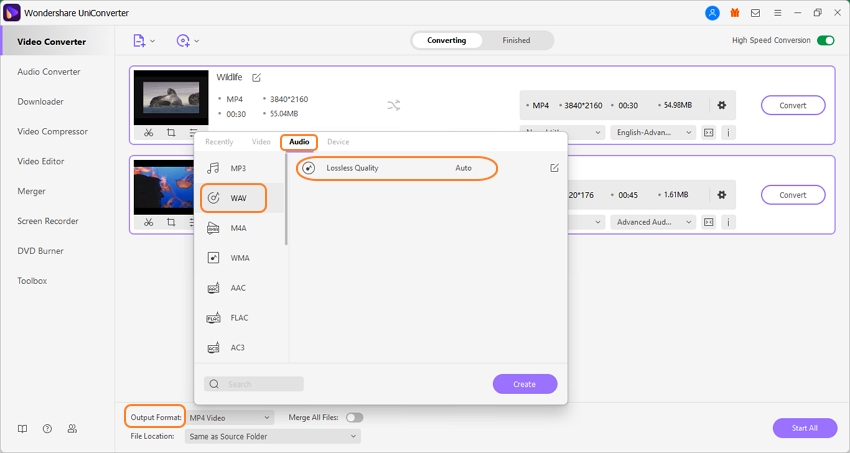
Task: Enable Merge All Files toggle
Action: click(x=354, y=417)
